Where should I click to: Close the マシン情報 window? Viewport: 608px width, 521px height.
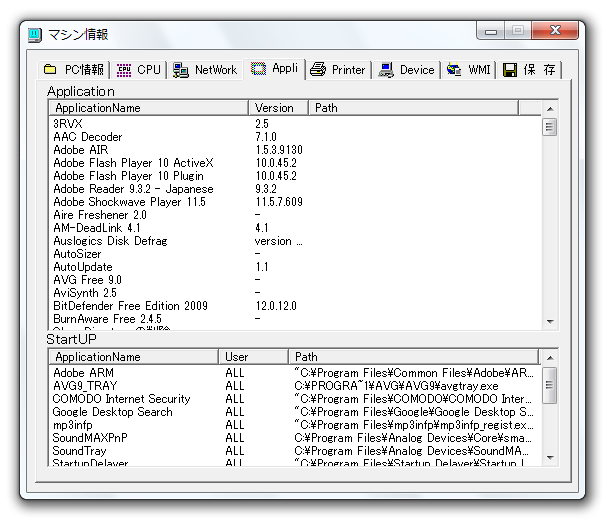(555, 31)
